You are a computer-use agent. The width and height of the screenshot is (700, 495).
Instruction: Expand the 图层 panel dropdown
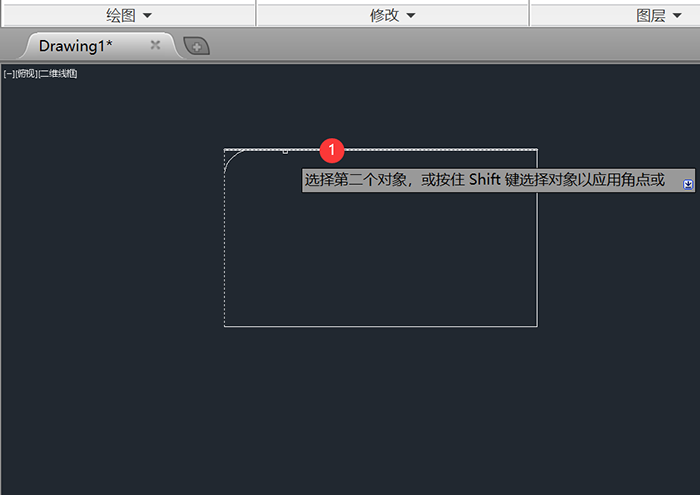(x=659, y=16)
